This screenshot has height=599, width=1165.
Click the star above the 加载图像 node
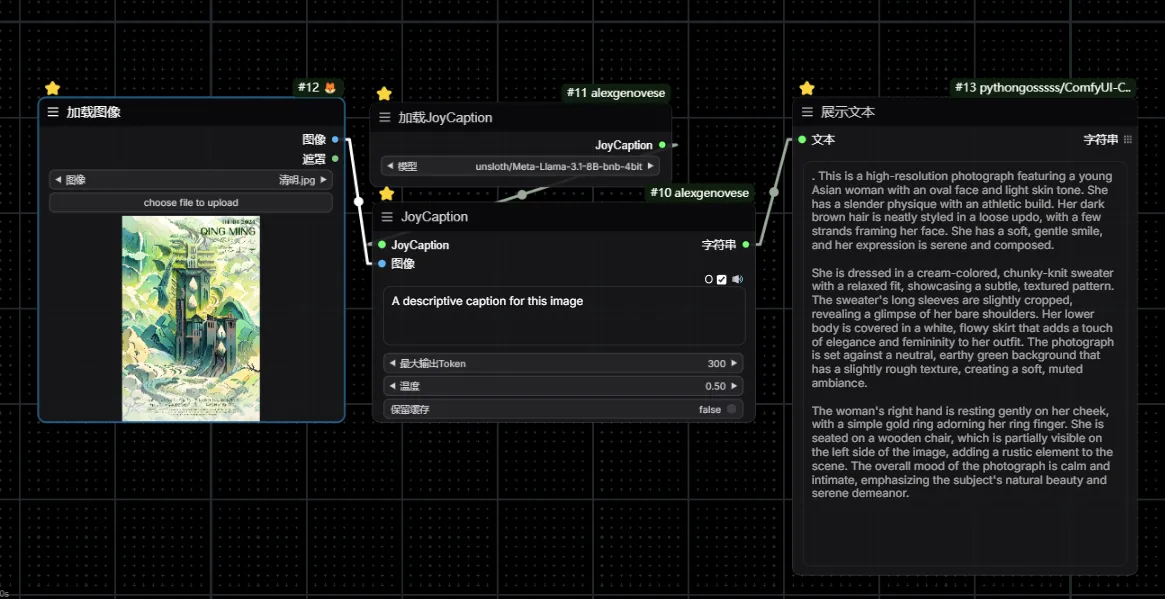pos(53,88)
